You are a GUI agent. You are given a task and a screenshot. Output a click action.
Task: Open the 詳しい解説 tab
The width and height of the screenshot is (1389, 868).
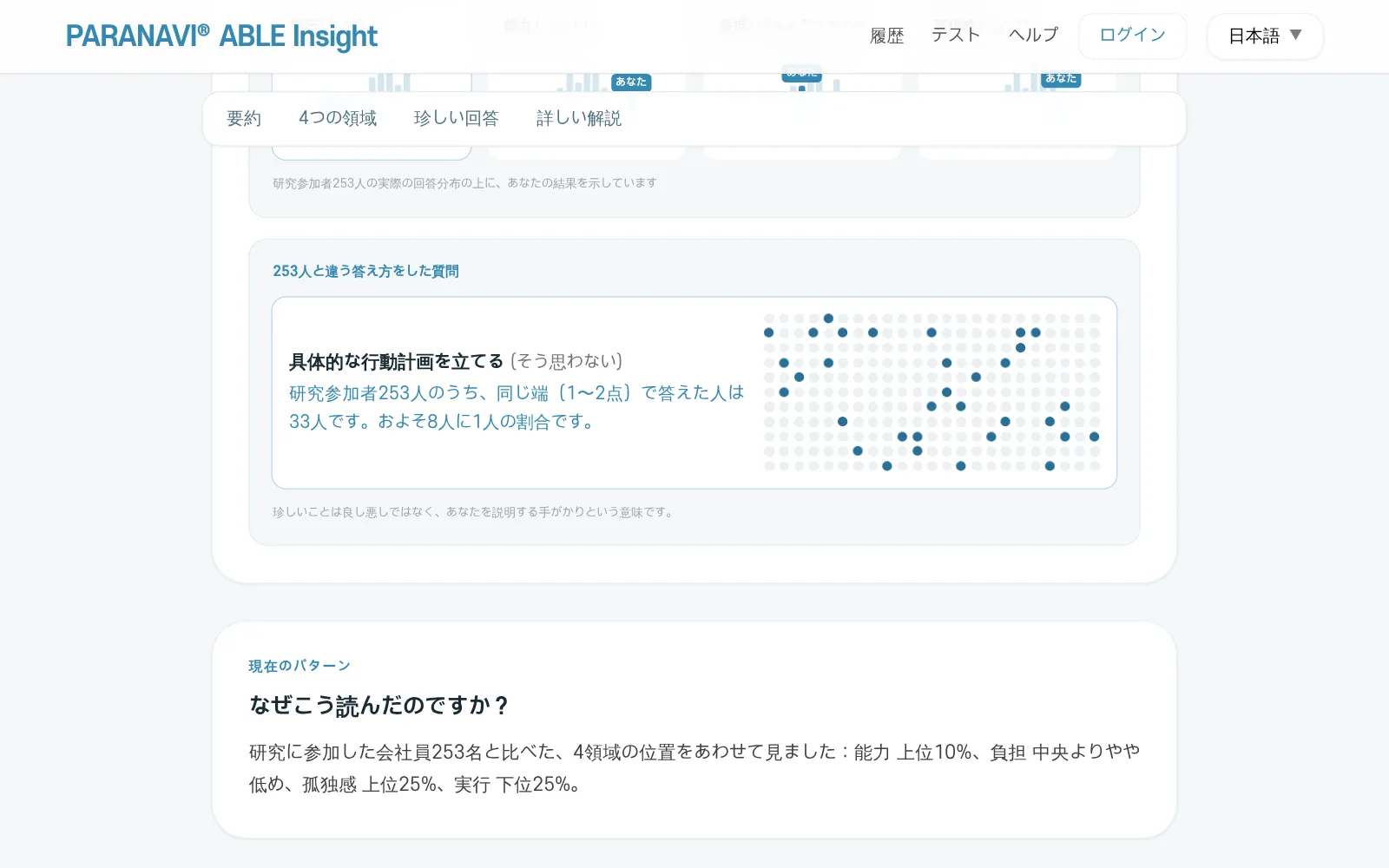pyautogui.click(x=579, y=118)
